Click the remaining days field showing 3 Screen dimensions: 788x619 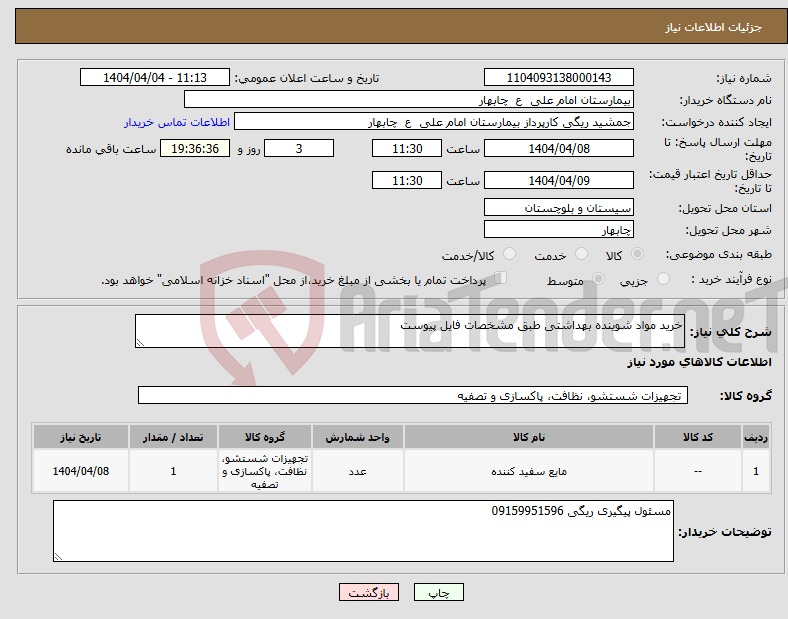299,148
